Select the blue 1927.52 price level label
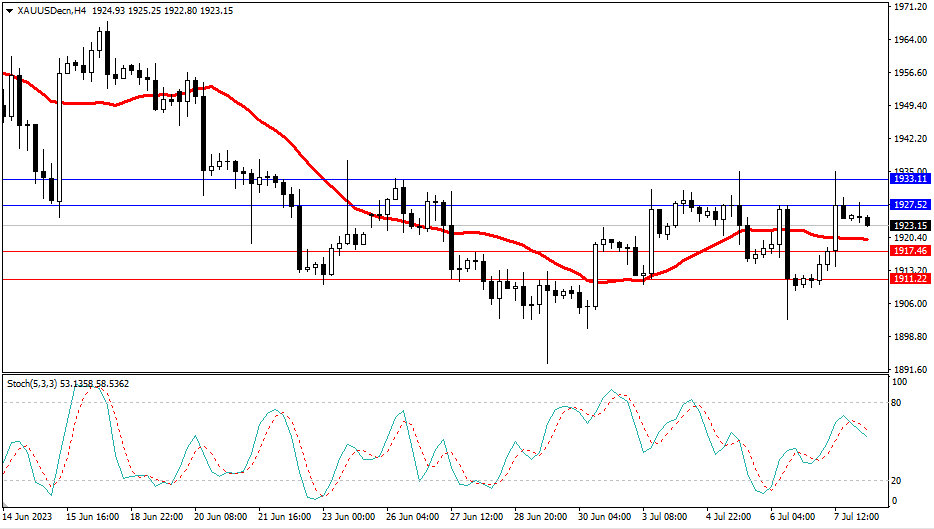 pos(909,204)
